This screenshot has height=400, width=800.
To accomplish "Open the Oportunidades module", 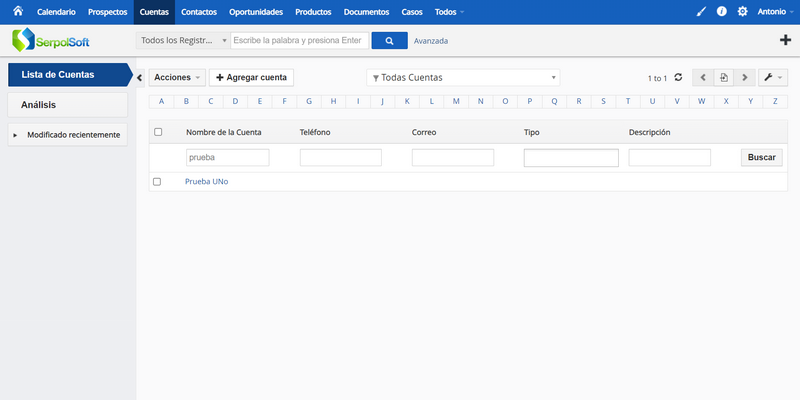I will (x=256, y=12).
